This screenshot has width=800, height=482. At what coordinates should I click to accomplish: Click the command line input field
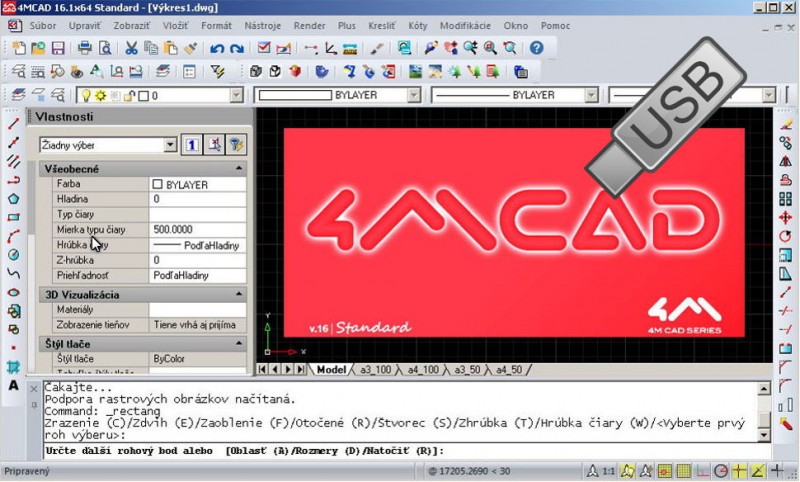tap(407, 451)
